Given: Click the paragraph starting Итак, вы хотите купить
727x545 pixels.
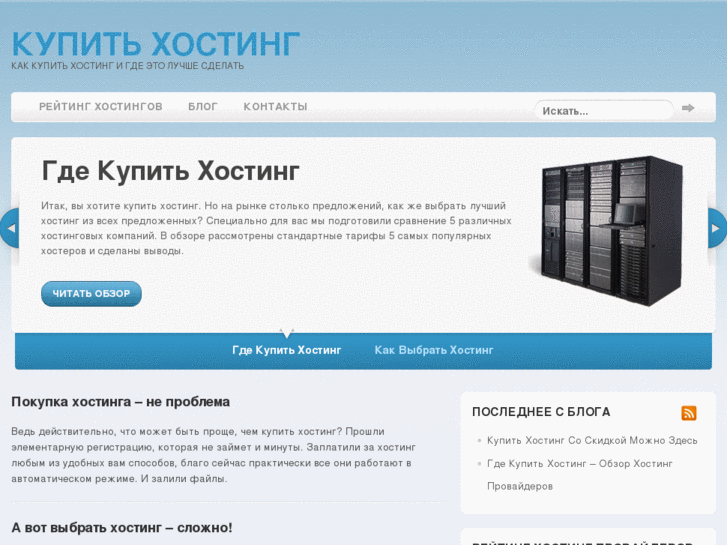Looking at the screenshot, I should click(x=276, y=228).
